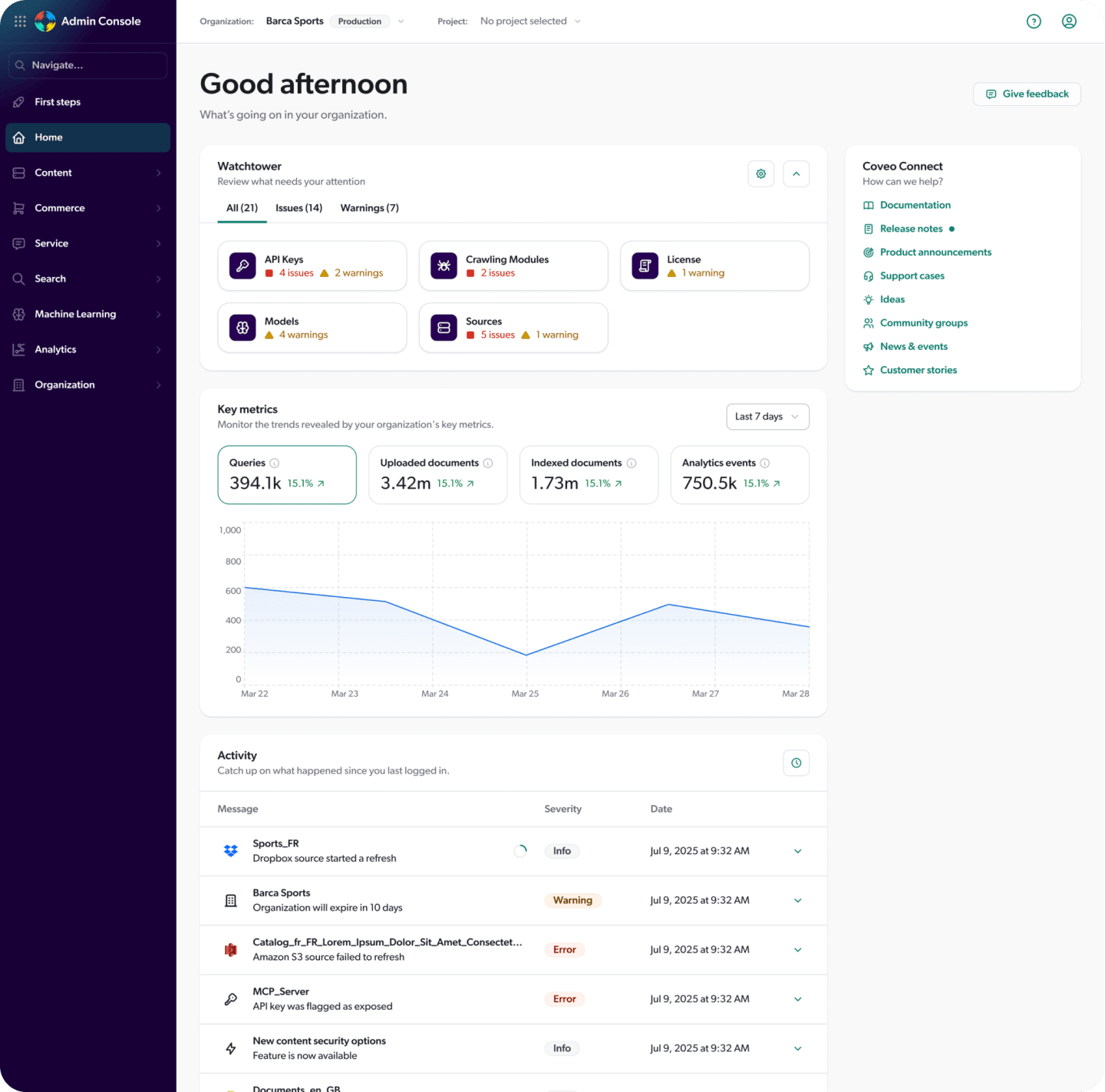1105x1092 pixels.
Task: Click the Severity column header
Action: (563, 810)
